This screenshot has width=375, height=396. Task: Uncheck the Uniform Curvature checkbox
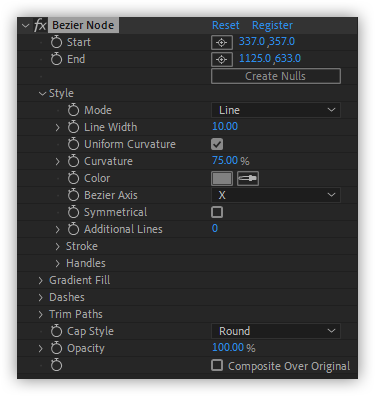pyautogui.click(x=217, y=144)
